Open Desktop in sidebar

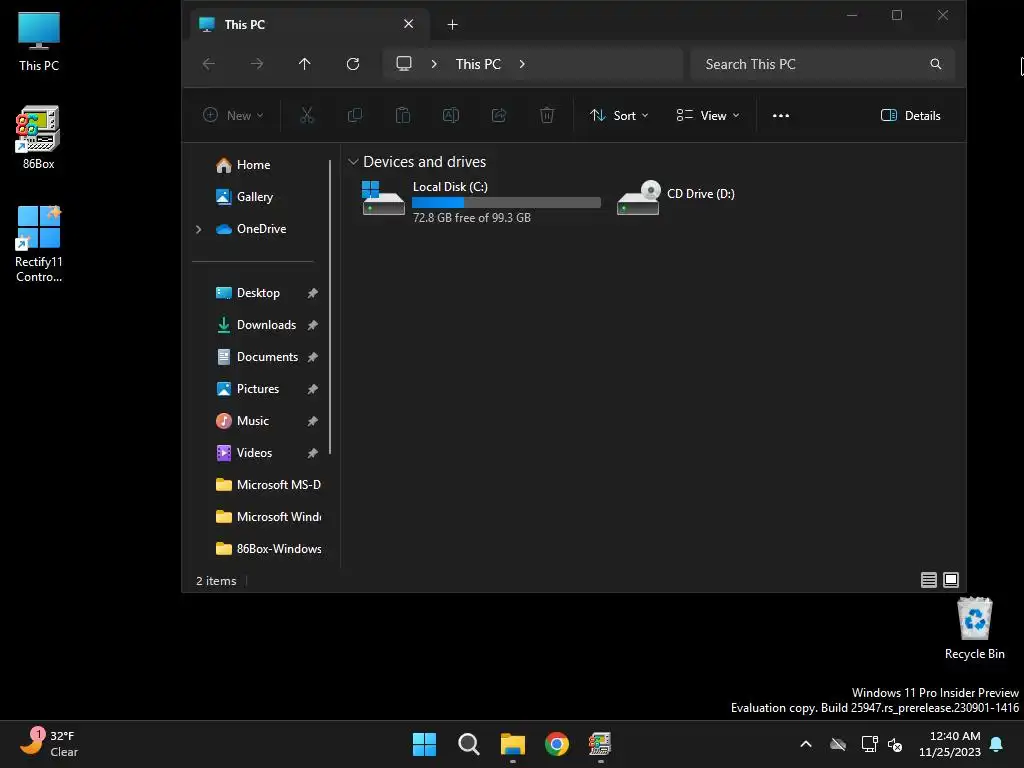tap(259, 293)
